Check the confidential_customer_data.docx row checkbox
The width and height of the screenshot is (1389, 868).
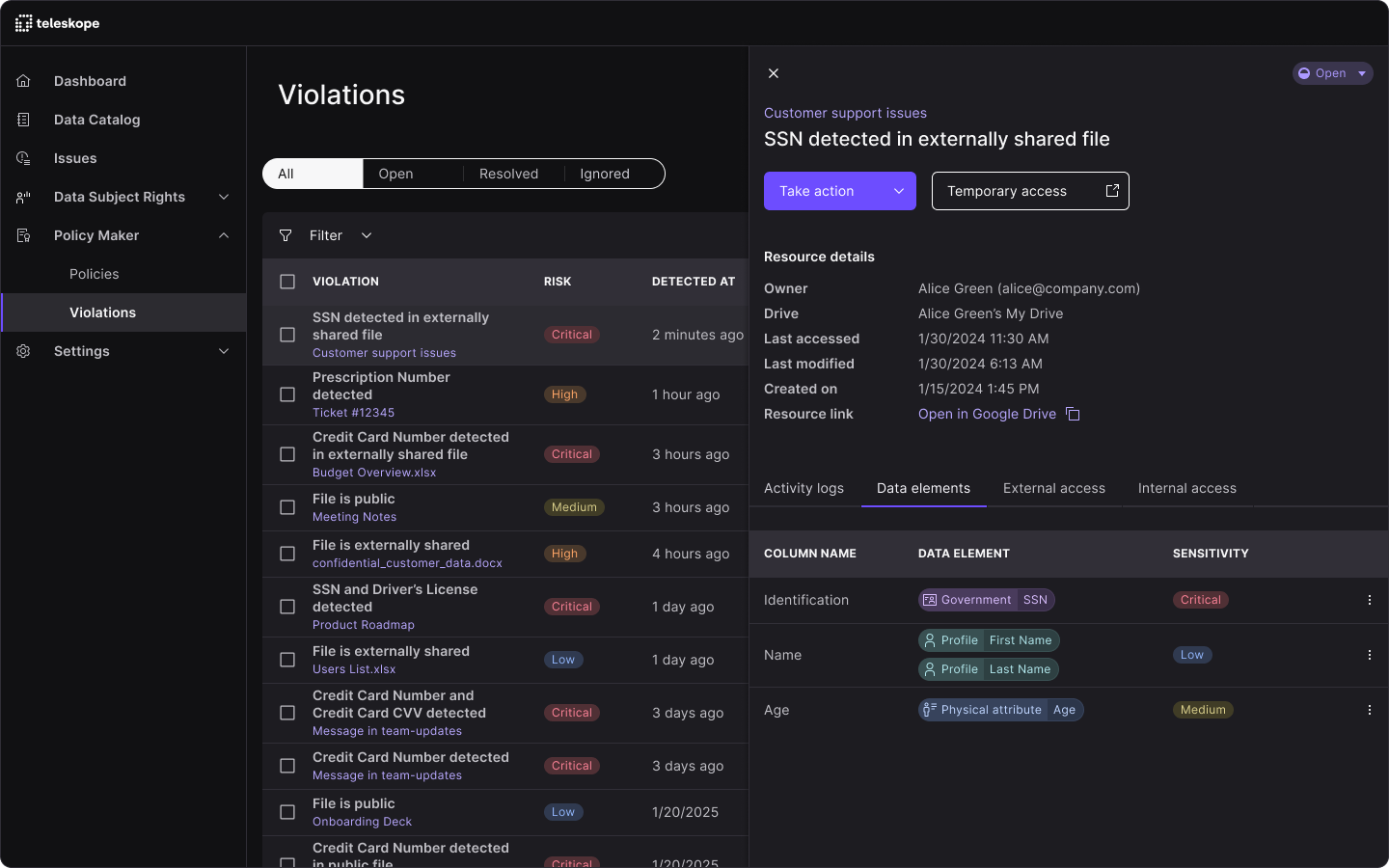pyautogui.click(x=287, y=554)
